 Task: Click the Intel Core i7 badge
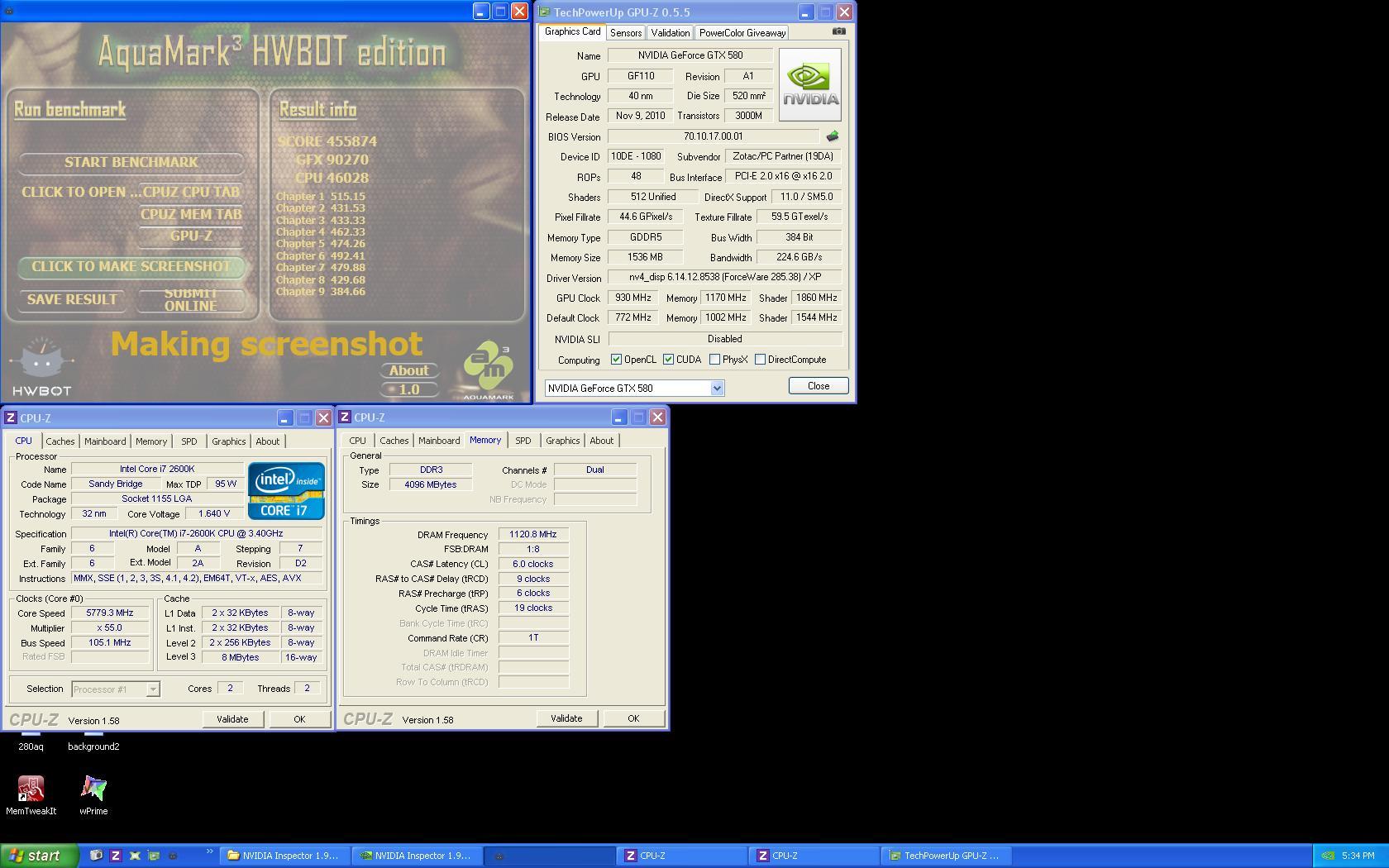286,490
